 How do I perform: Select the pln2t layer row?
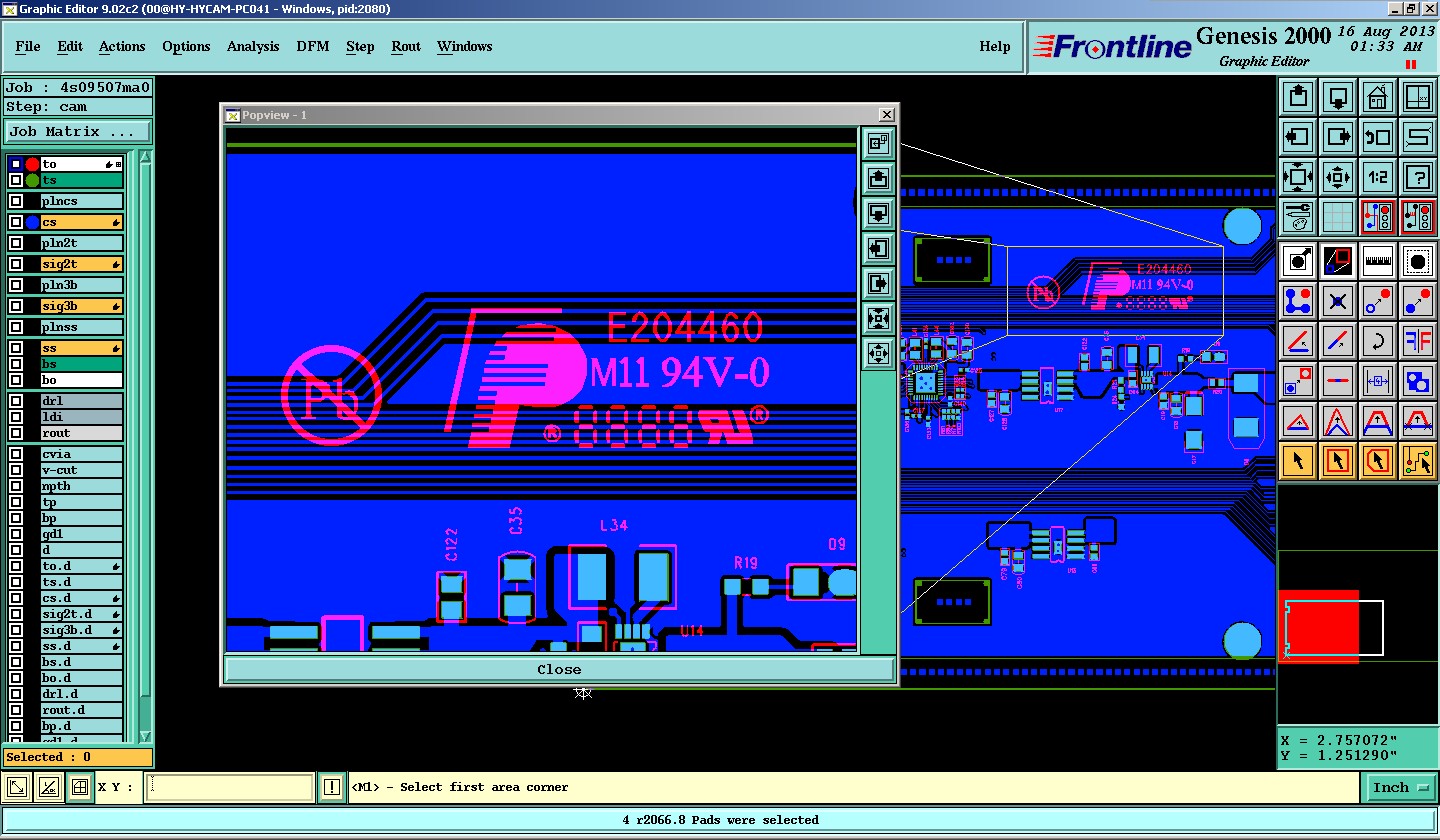(82, 243)
